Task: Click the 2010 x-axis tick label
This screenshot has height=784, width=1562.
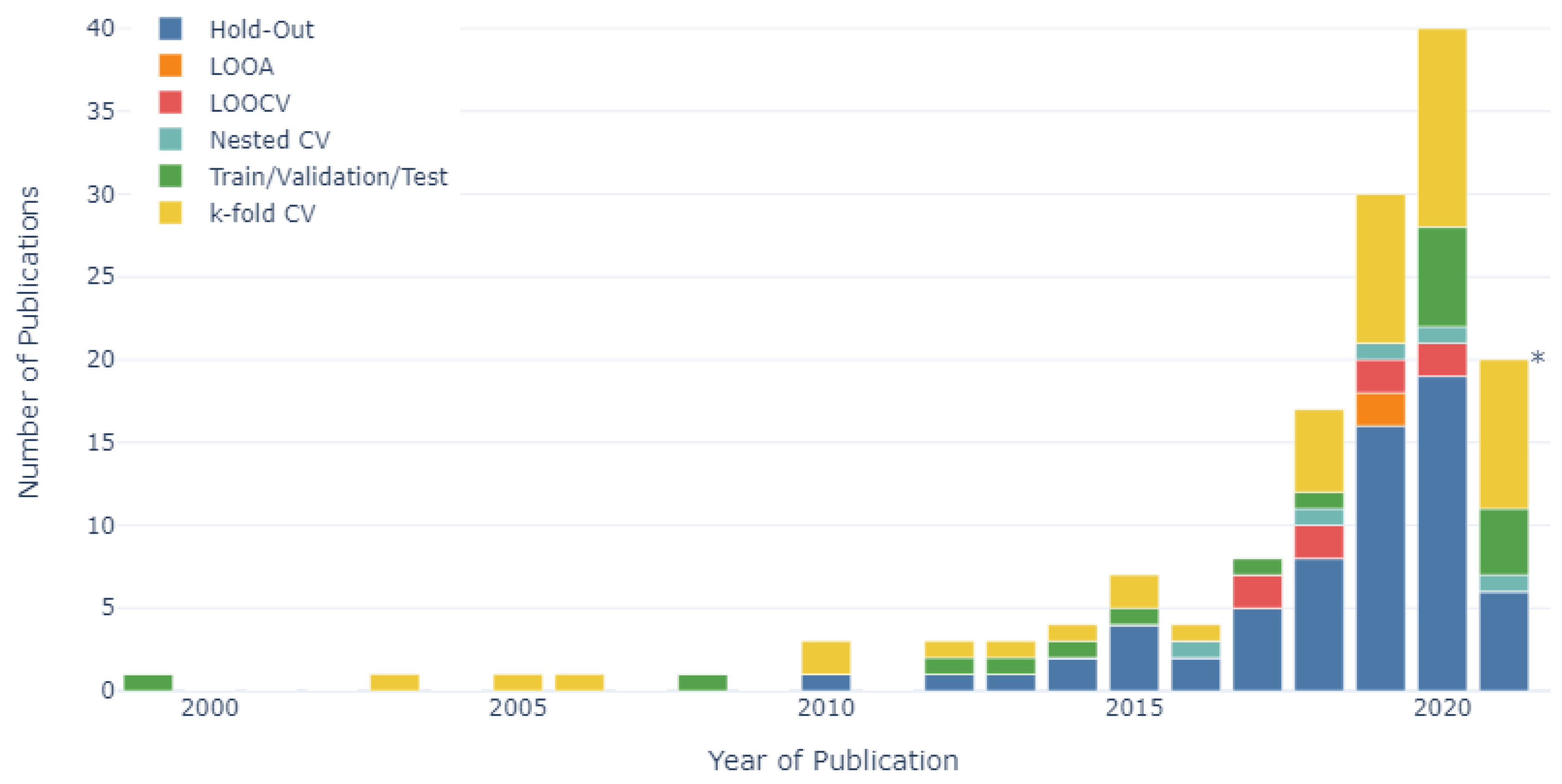Action: 826,708
